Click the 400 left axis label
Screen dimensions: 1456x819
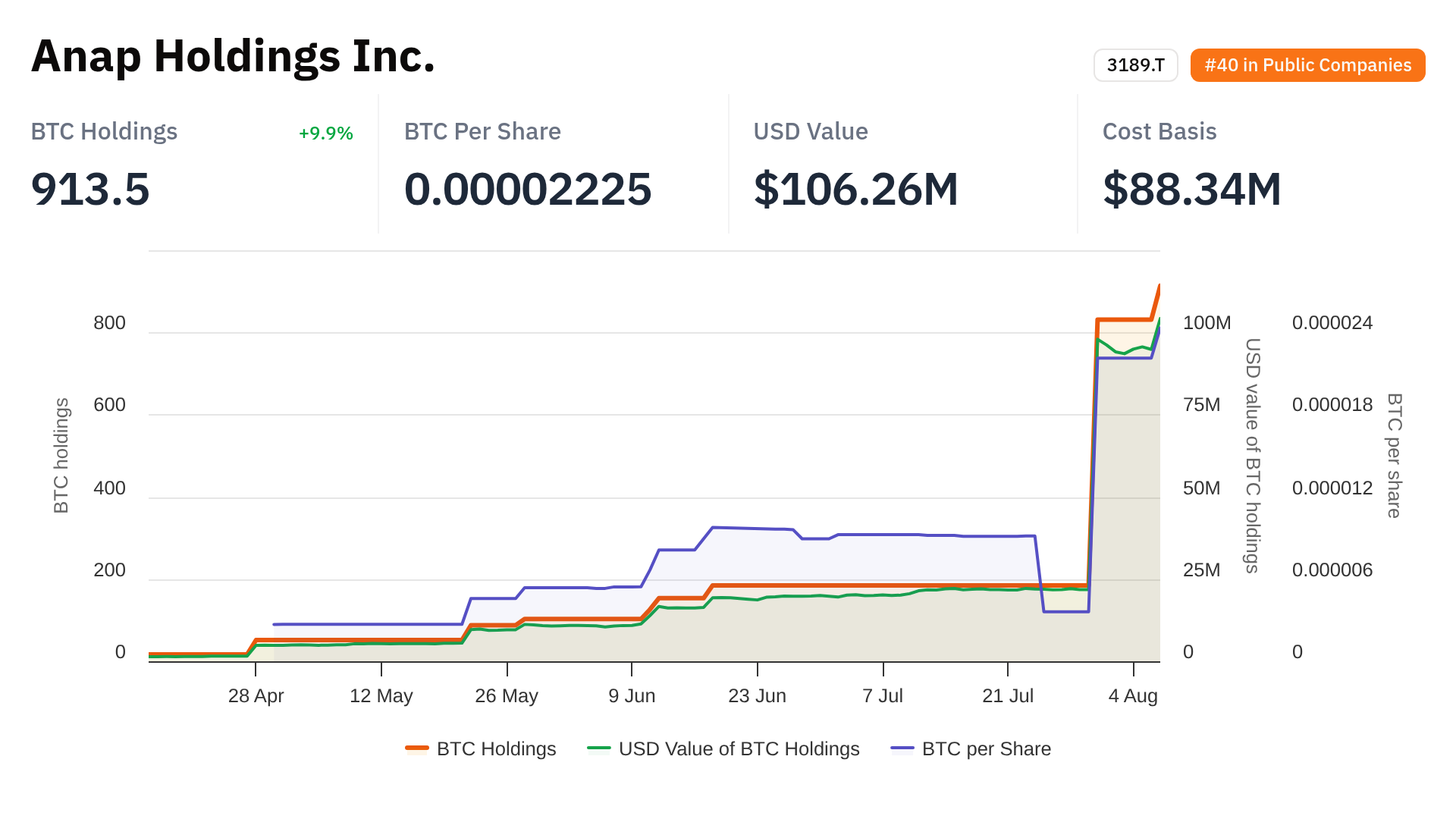click(109, 488)
